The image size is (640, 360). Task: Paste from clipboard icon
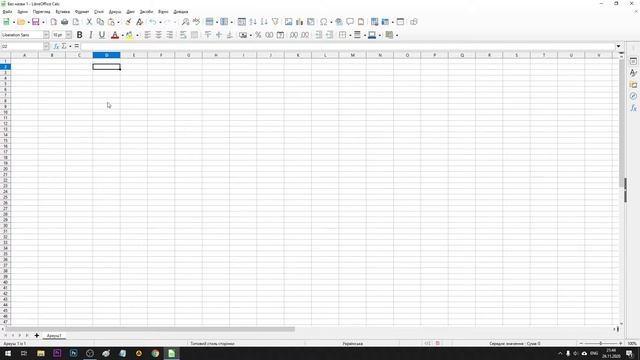coord(111,22)
